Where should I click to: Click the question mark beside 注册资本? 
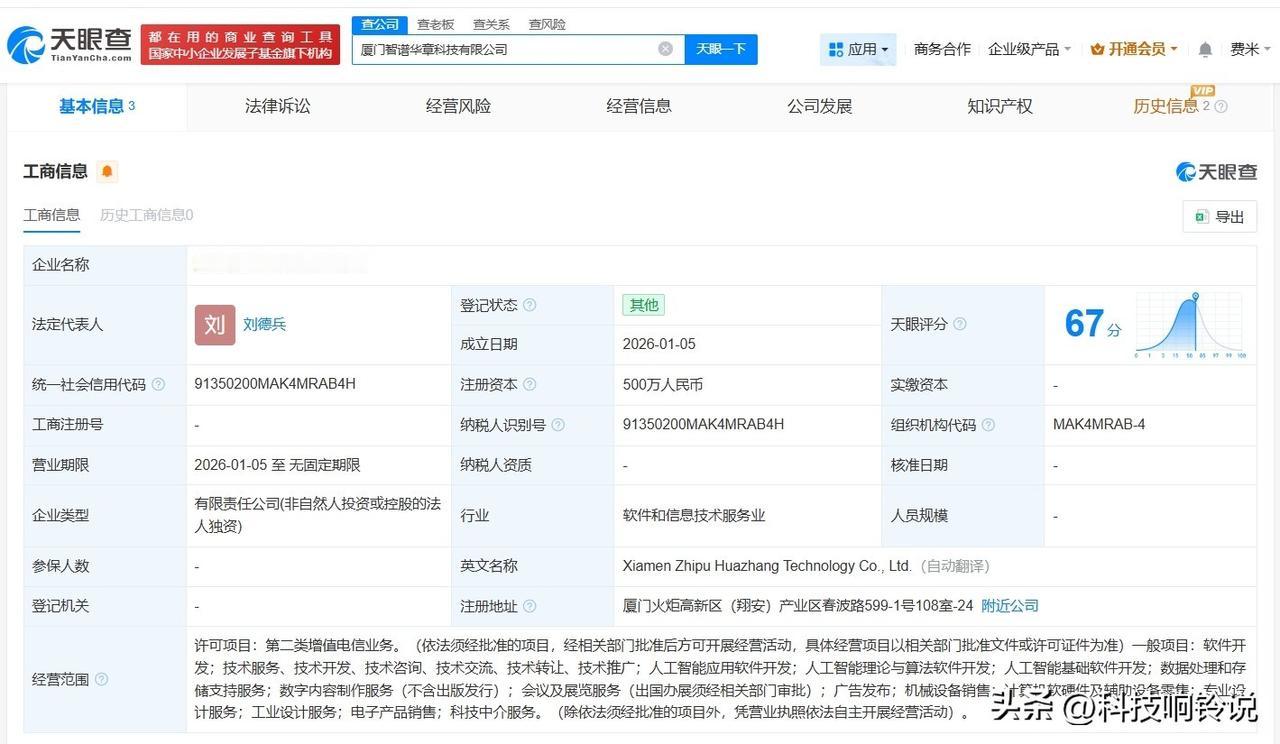coord(529,384)
